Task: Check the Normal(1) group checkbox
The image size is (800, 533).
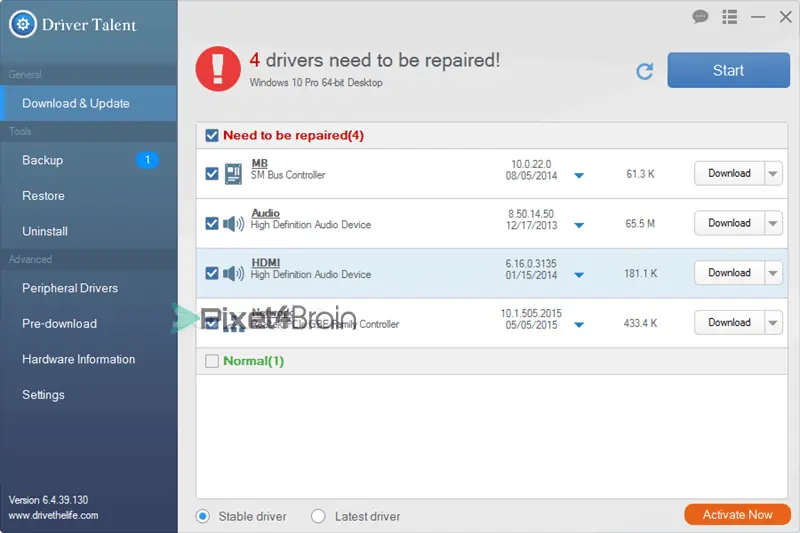Action: (x=212, y=361)
